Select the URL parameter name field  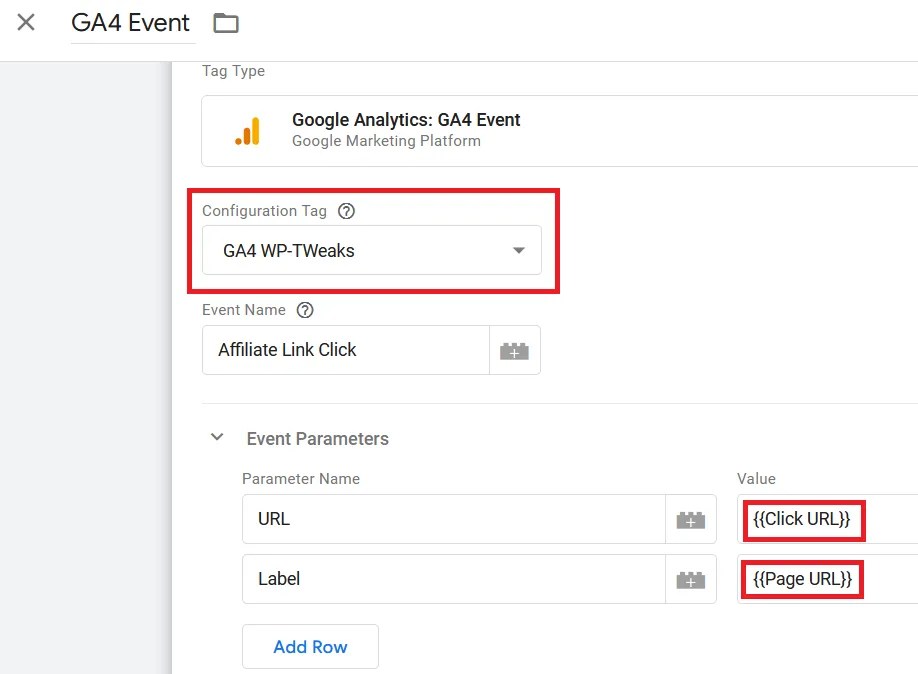pos(440,518)
